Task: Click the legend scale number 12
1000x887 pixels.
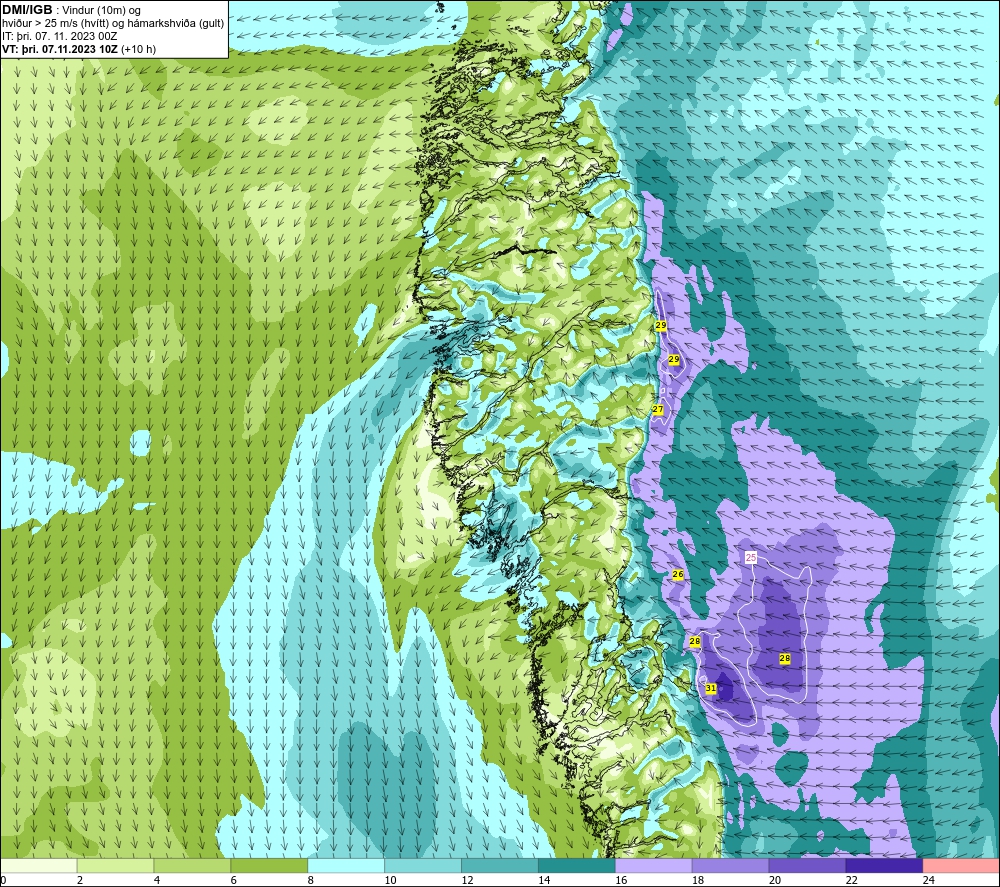Action: pos(467,880)
